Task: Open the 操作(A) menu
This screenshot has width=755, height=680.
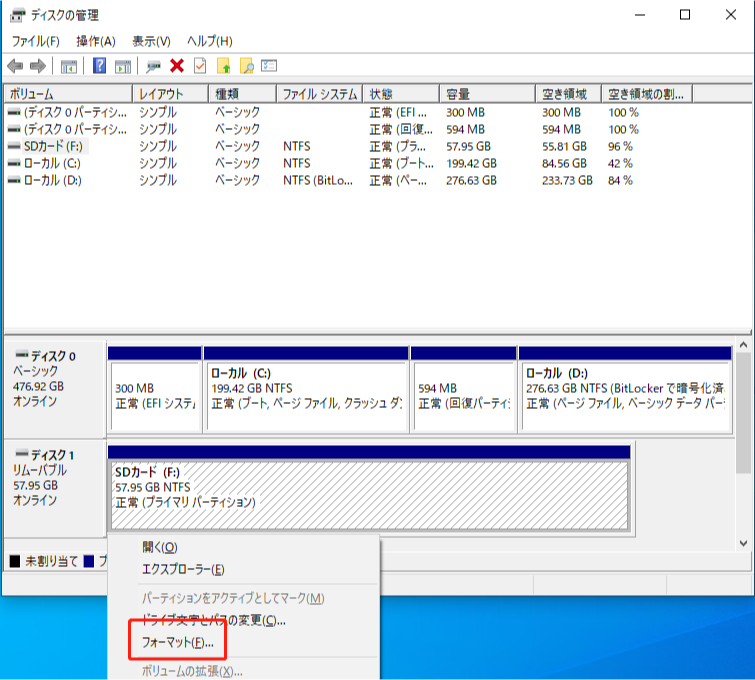Action: 96,41
